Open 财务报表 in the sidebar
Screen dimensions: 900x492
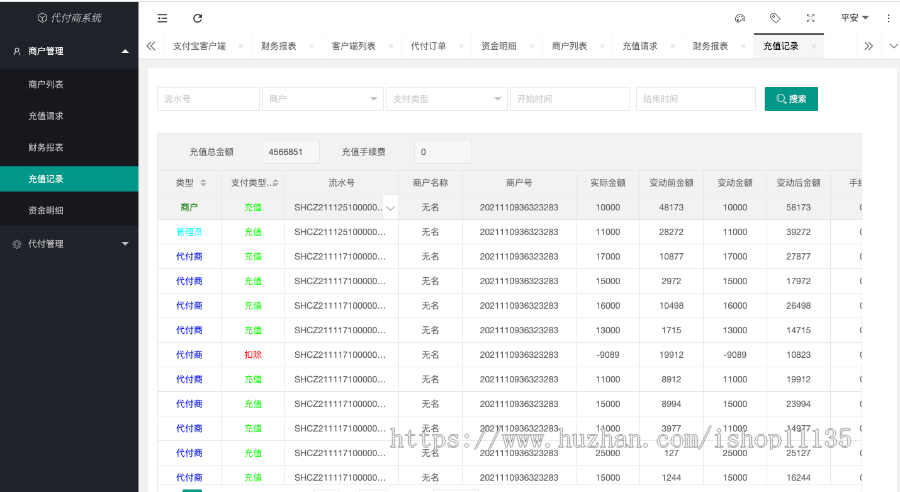point(69,148)
